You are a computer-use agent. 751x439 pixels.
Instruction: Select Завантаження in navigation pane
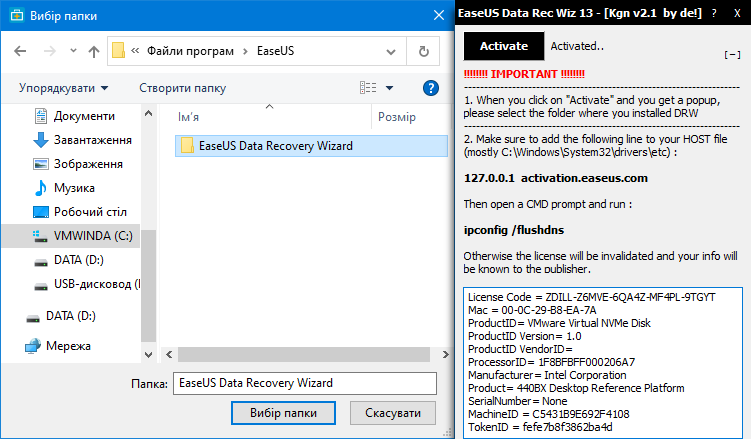click(x=92, y=140)
